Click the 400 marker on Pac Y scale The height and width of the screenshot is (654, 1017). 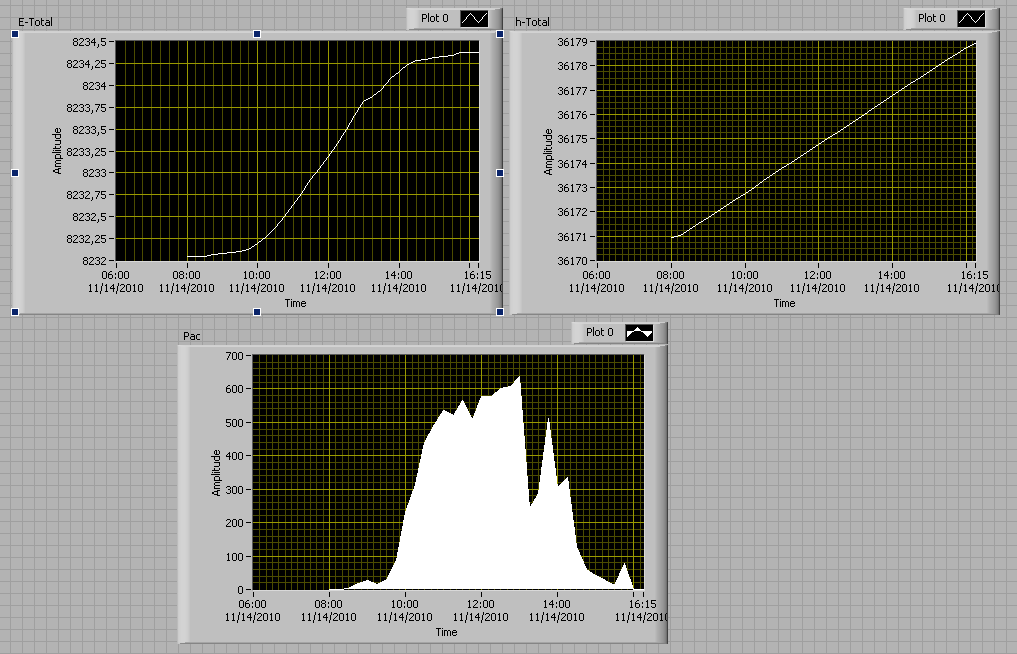(234, 456)
